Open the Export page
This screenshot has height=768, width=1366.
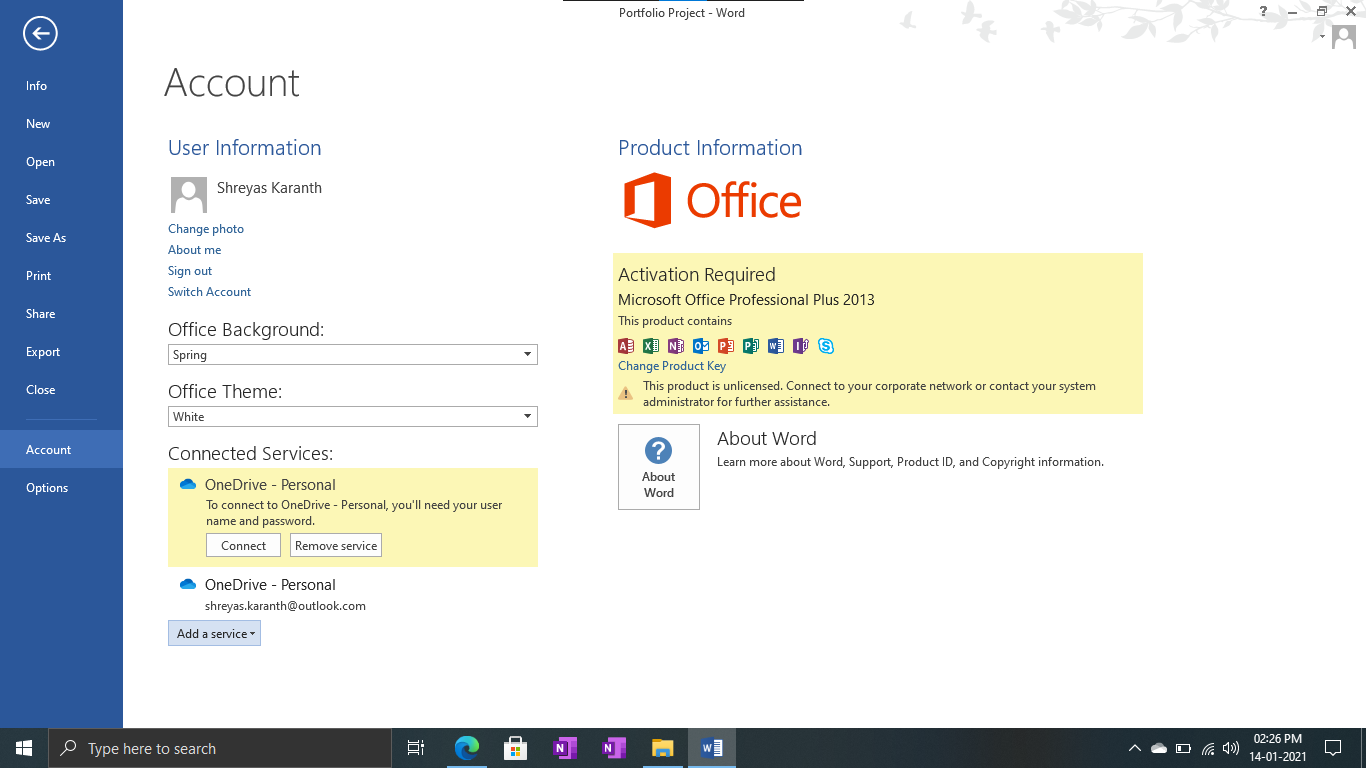pyautogui.click(x=61, y=352)
